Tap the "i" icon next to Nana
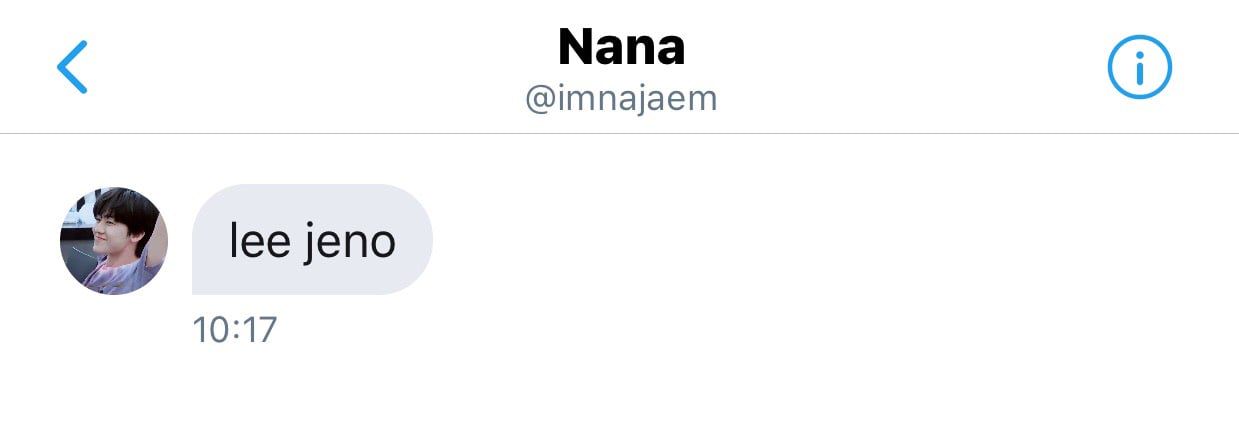 tap(1139, 67)
